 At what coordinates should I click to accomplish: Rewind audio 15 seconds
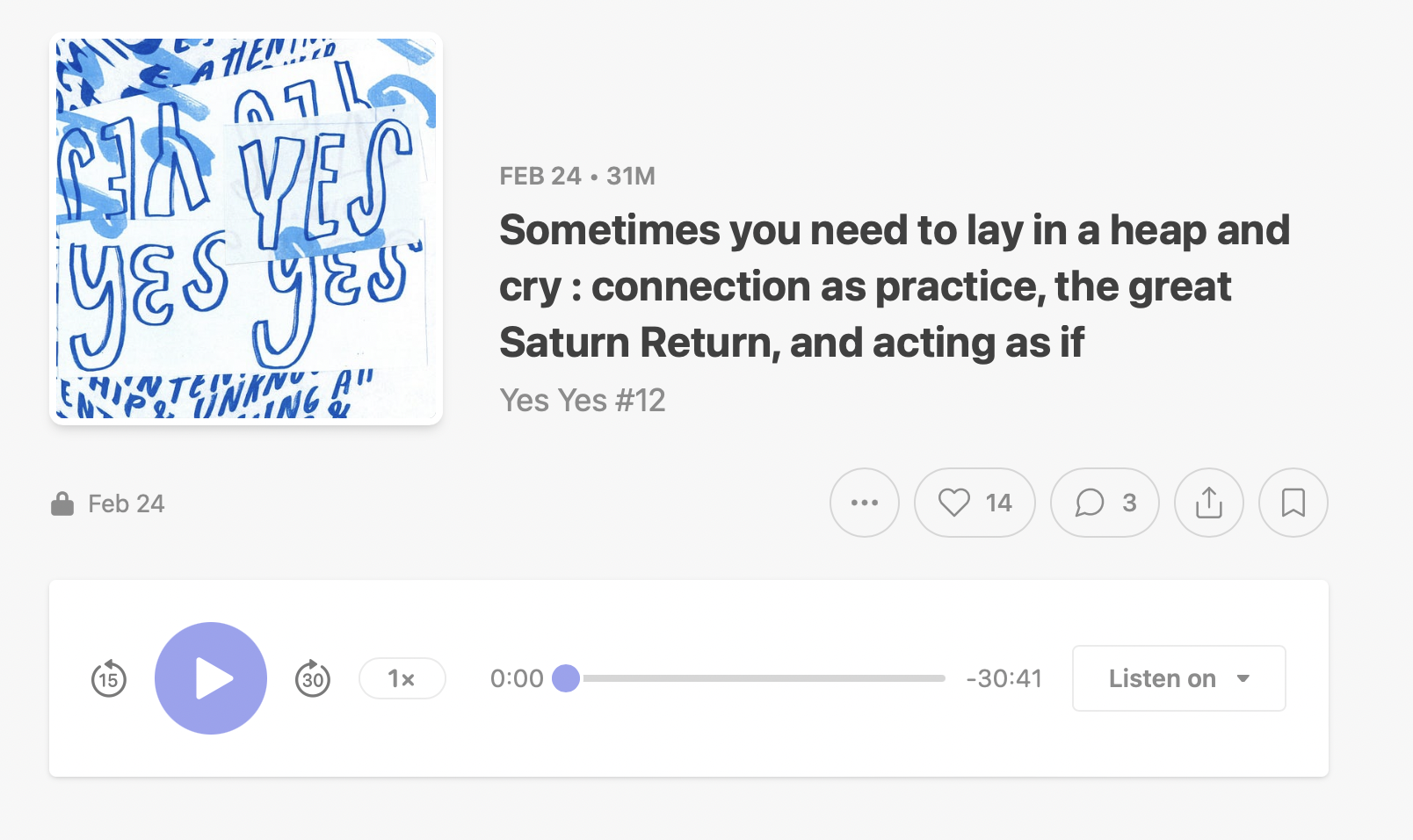[x=109, y=678]
